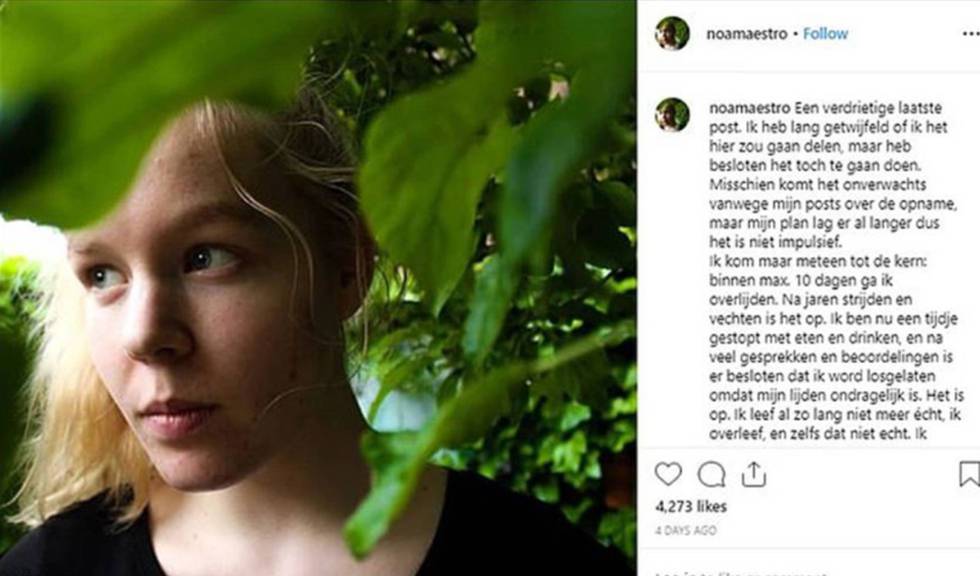Like the post with the heart icon
The height and width of the screenshot is (576, 980).
[x=668, y=474]
